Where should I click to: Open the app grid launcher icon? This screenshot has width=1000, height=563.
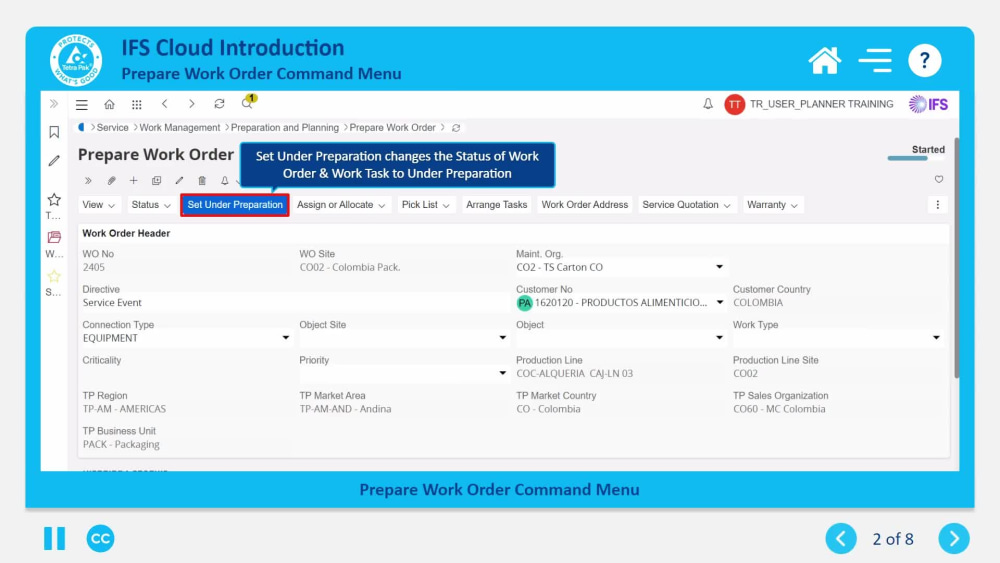[136, 104]
